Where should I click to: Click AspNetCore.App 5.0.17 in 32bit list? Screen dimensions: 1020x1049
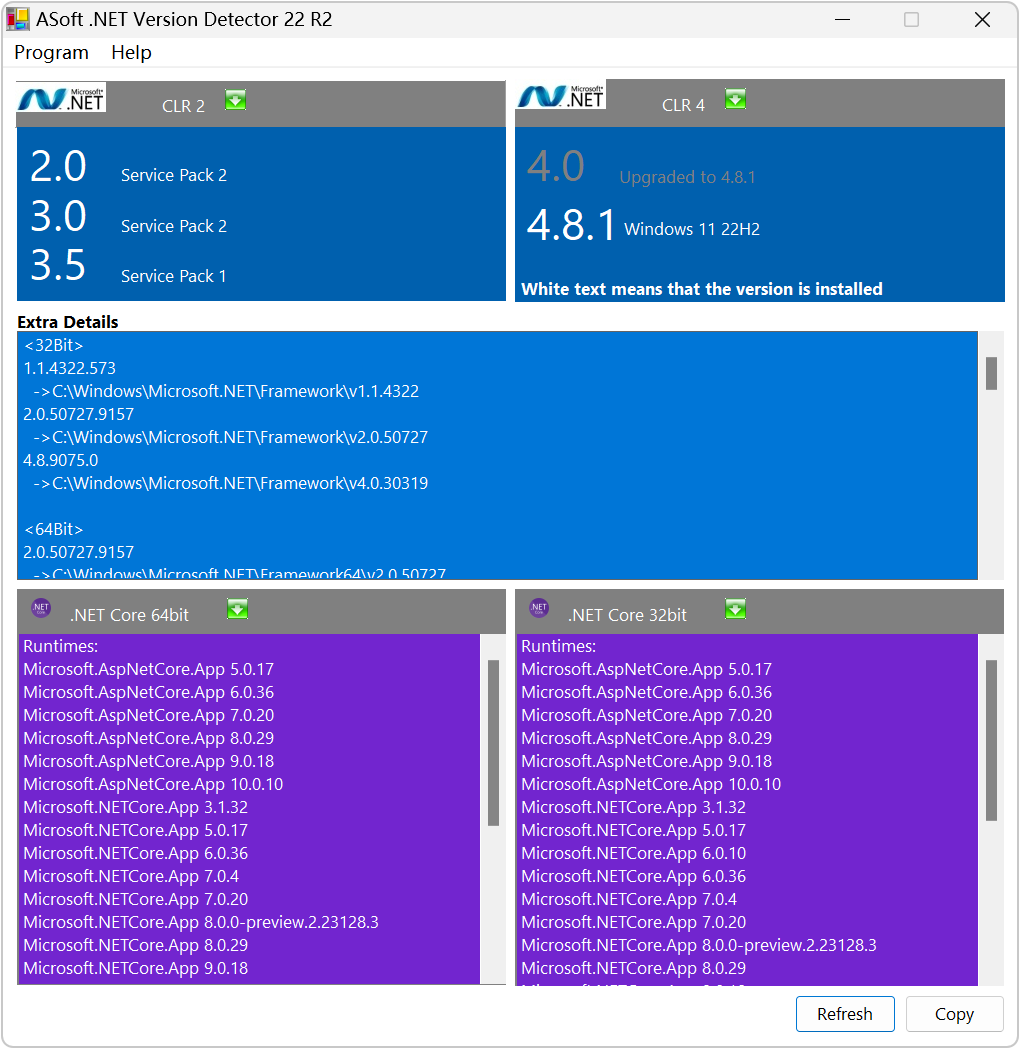coord(646,670)
